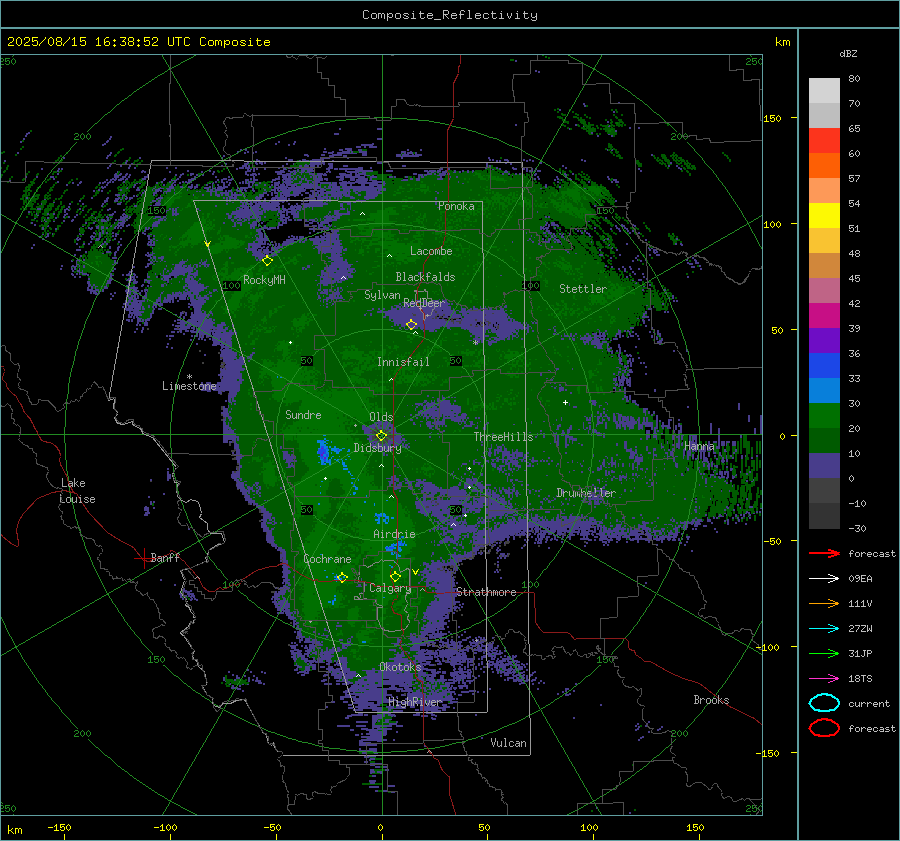
Task: Click the green 31JP arrow in legend
Action: pos(824,653)
